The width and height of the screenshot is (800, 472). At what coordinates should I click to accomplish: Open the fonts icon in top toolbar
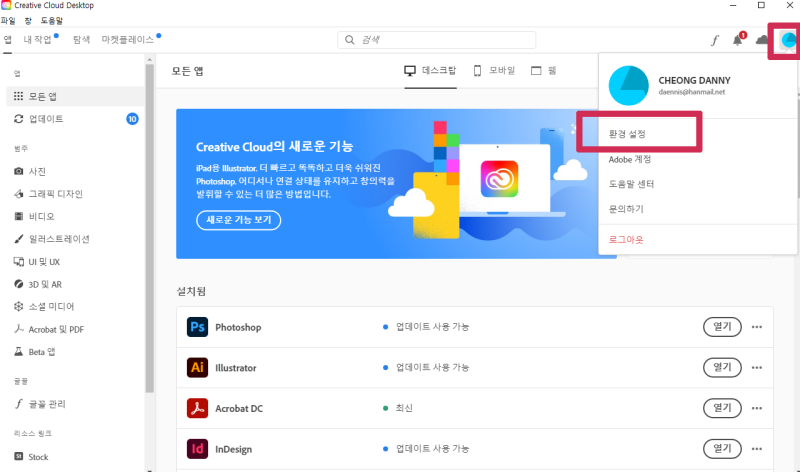tap(715, 40)
